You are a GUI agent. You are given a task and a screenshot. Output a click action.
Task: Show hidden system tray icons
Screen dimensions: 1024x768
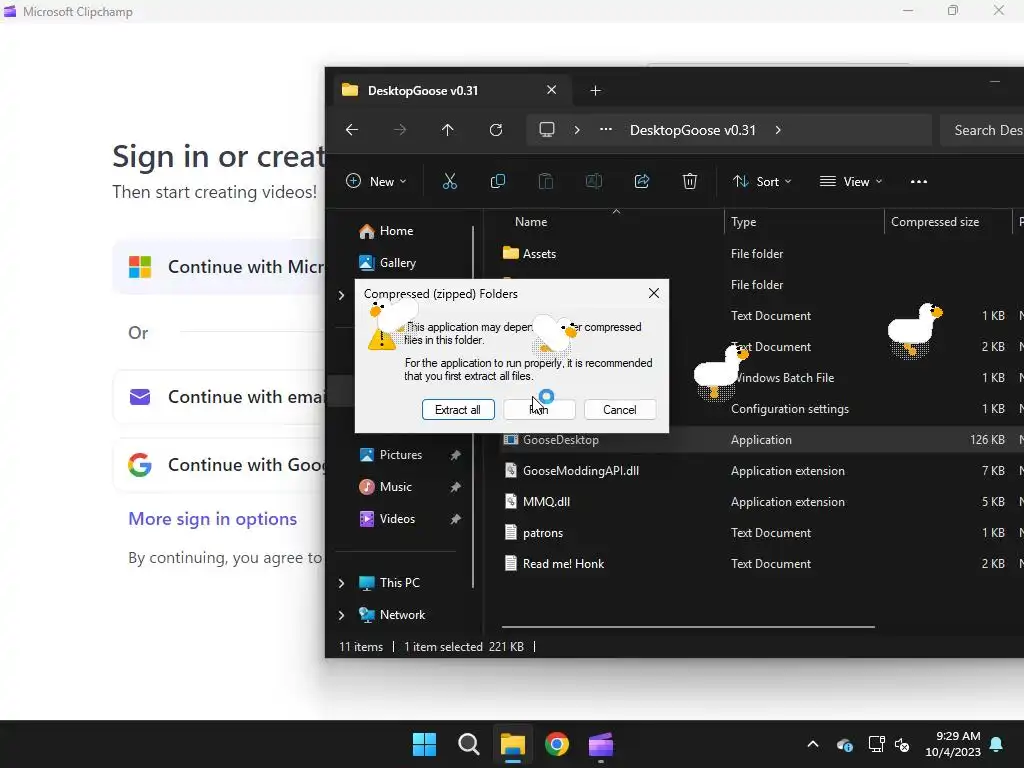pos(813,744)
